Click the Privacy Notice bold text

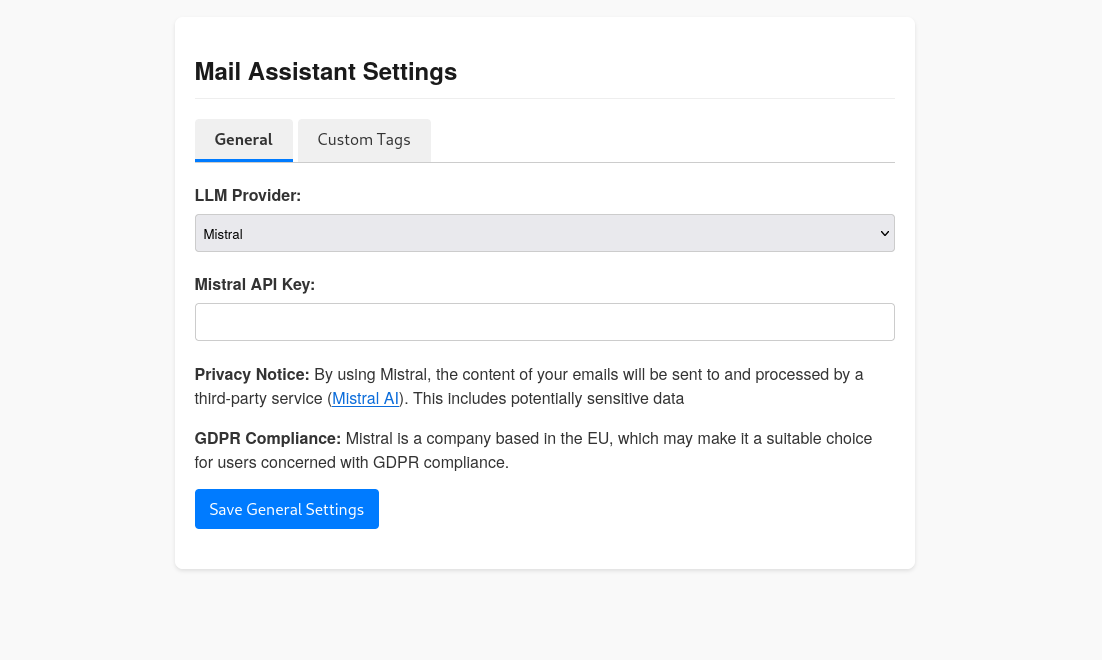pyautogui.click(x=252, y=375)
